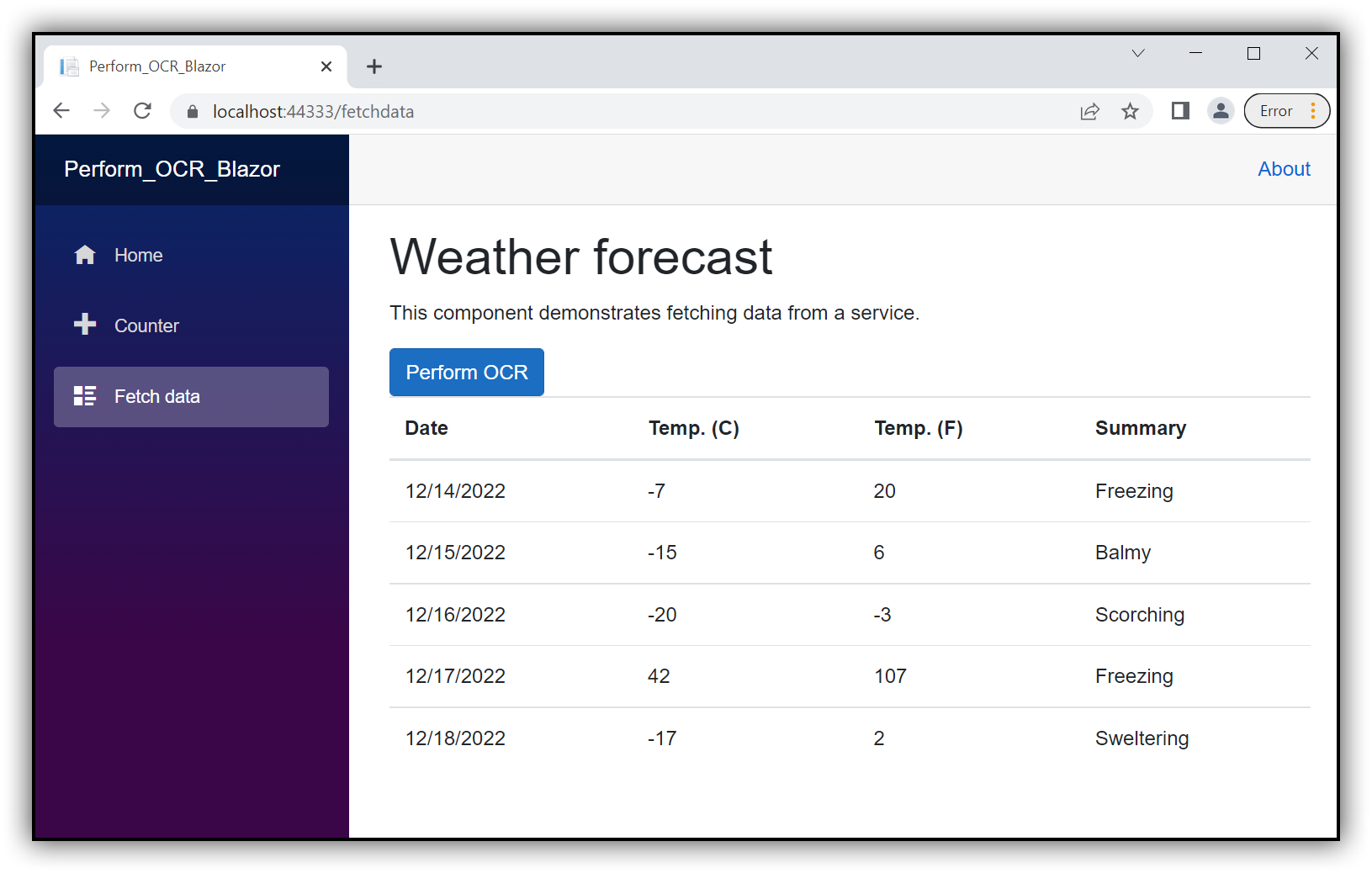Select the Home icon in sidebar
The image size is (1372, 873).
click(85, 255)
